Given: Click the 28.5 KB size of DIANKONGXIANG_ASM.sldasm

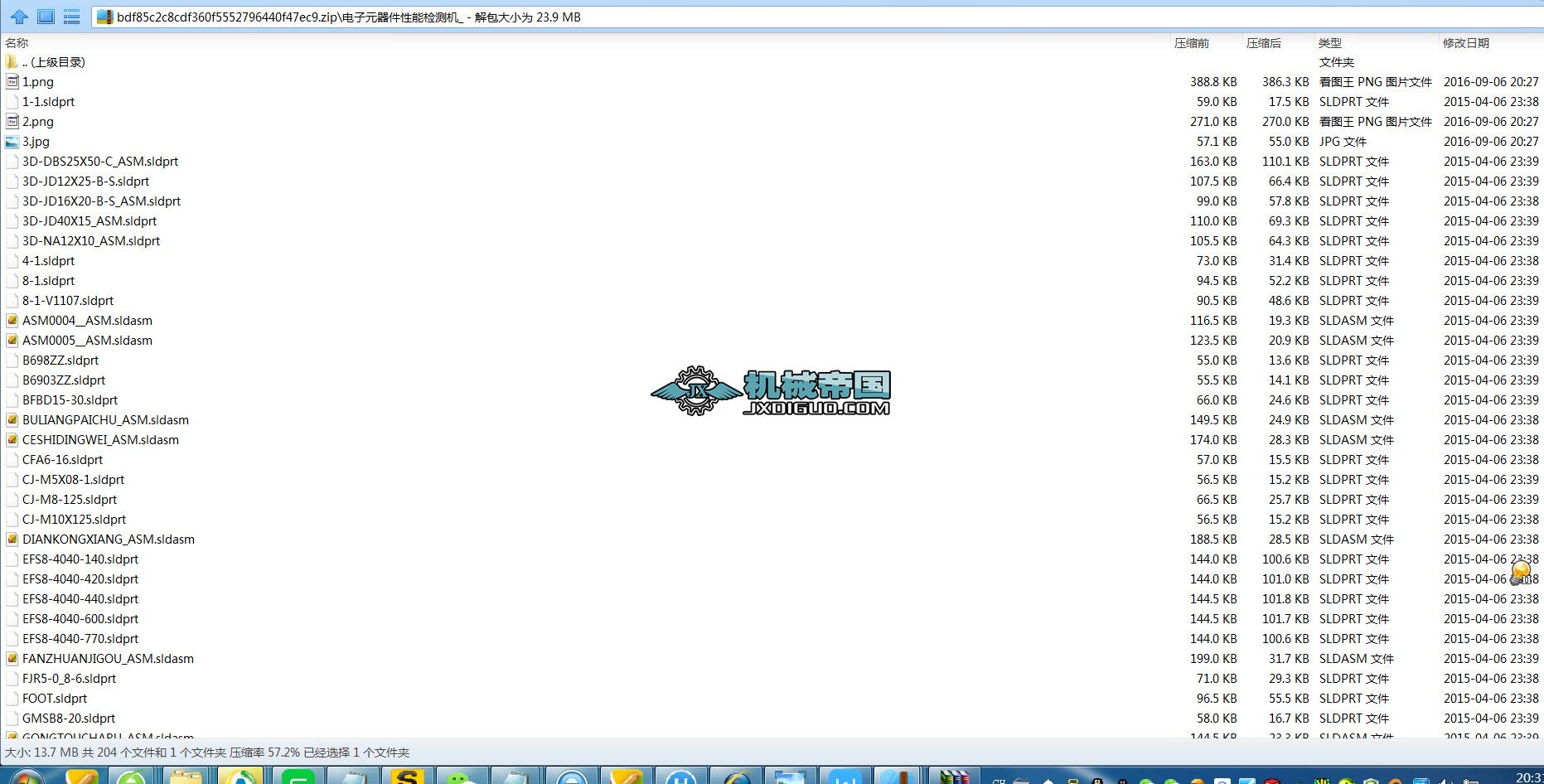Looking at the screenshot, I should [x=1289, y=540].
